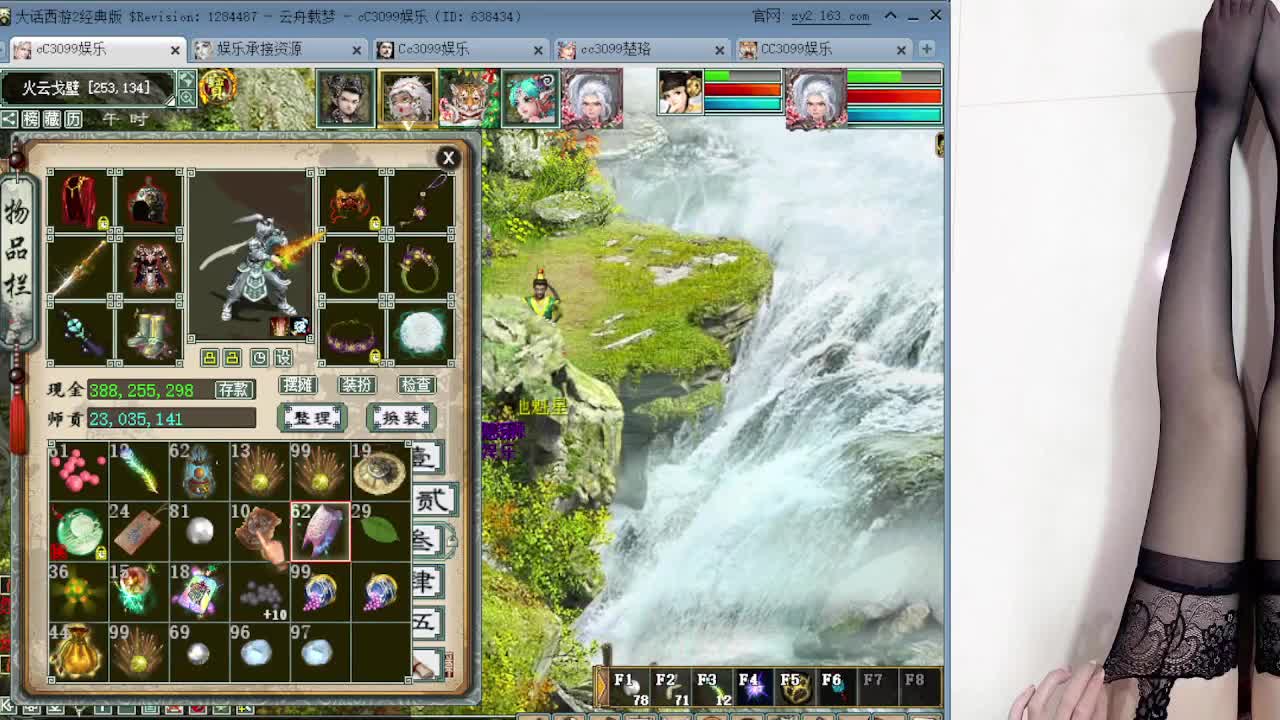This screenshot has height=720, width=1280.
Task: Click the 摆摊 stall button
Action: (297, 384)
